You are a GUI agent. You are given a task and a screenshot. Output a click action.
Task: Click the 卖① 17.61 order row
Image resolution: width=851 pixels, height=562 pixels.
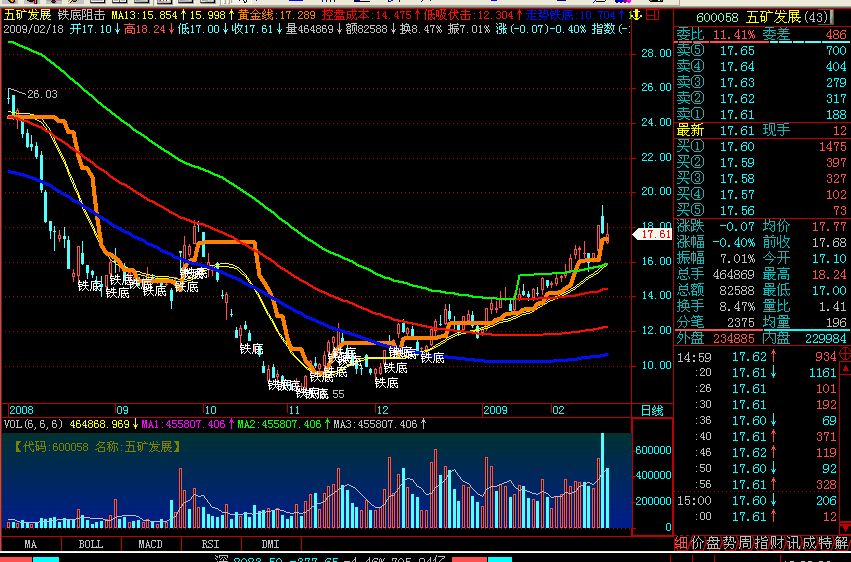click(x=761, y=114)
